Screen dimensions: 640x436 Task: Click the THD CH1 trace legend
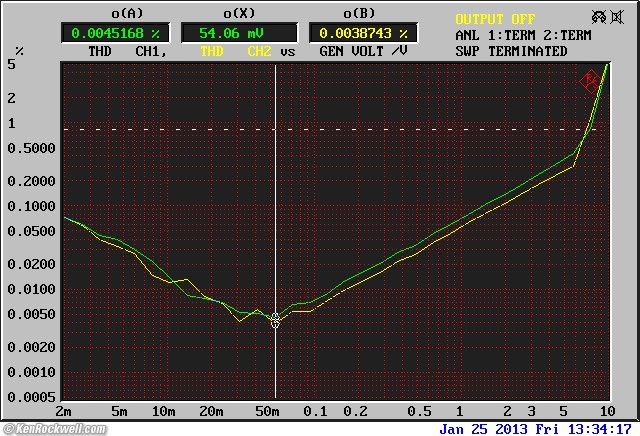pyautogui.click(x=128, y=51)
